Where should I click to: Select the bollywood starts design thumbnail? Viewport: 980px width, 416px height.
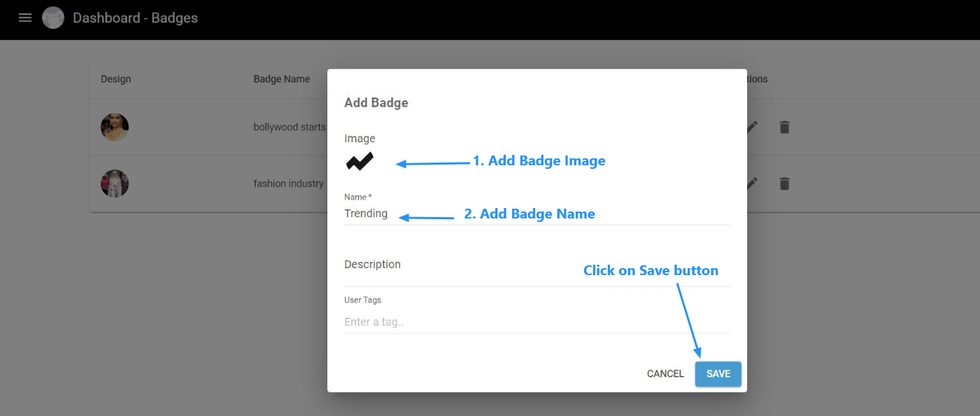tap(115, 127)
